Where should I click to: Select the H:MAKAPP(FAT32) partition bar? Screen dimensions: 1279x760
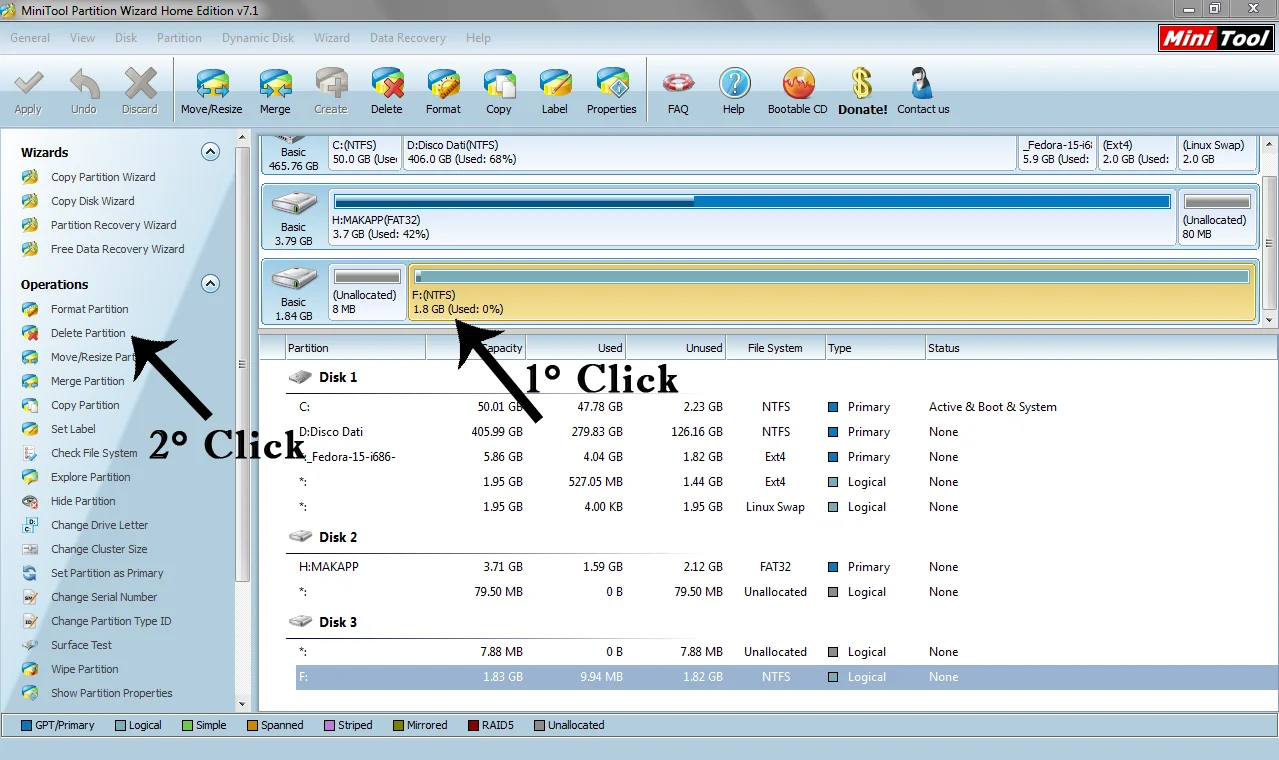[x=752, y=217]
